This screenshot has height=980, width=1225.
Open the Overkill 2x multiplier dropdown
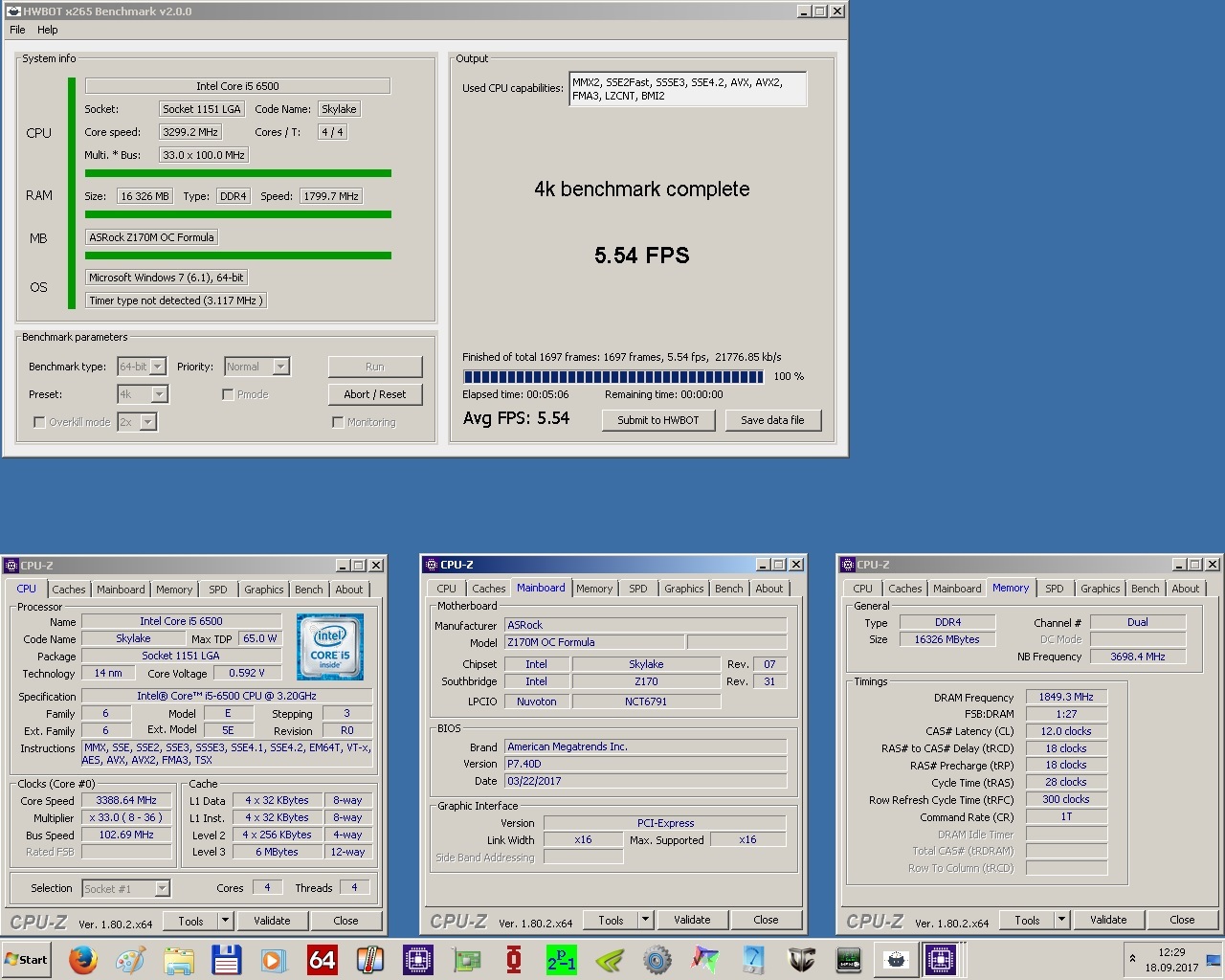(x=137, y=422)
